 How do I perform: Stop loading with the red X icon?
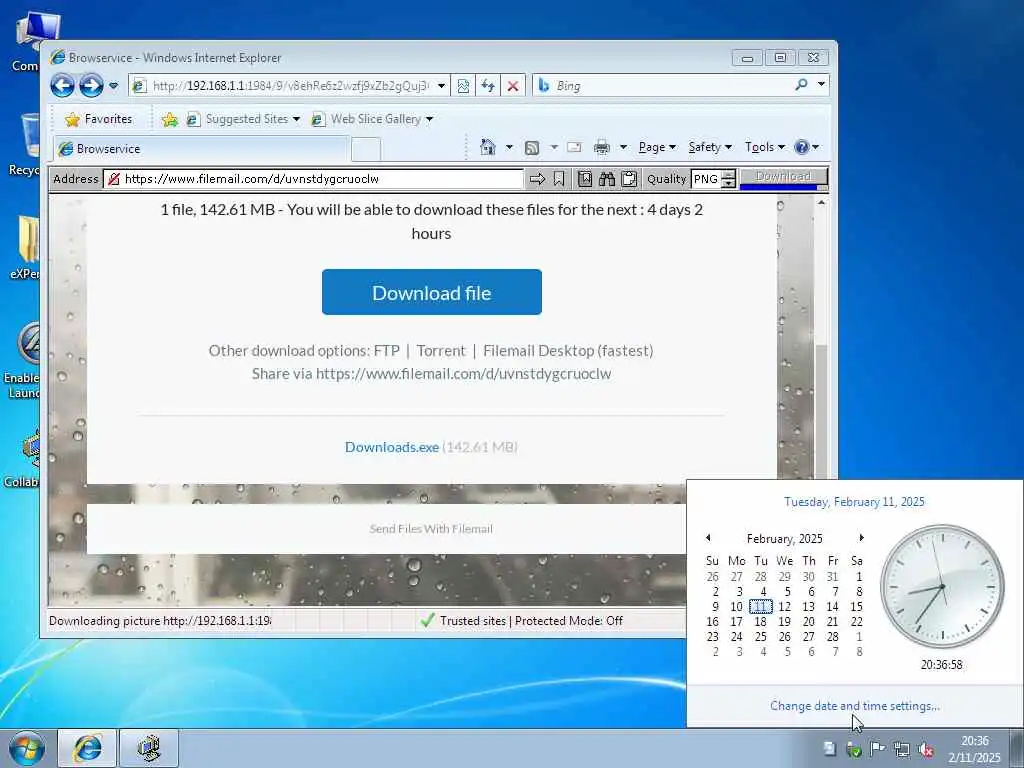(513, 86)
